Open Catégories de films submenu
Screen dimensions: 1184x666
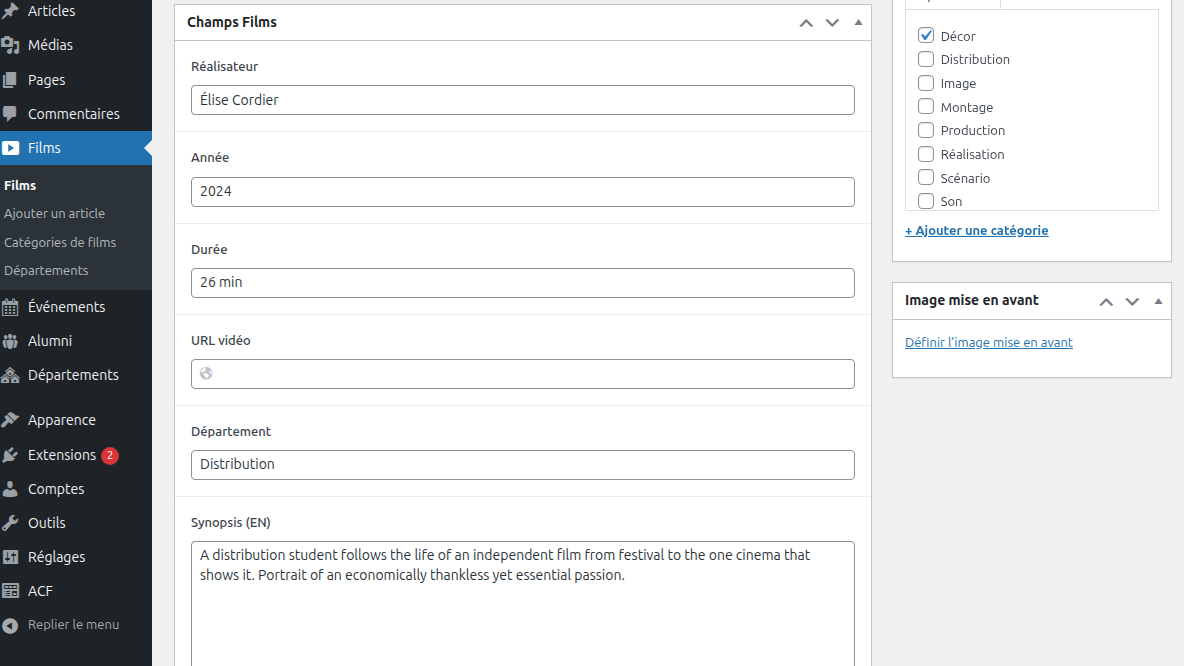(x=60, y=242)
